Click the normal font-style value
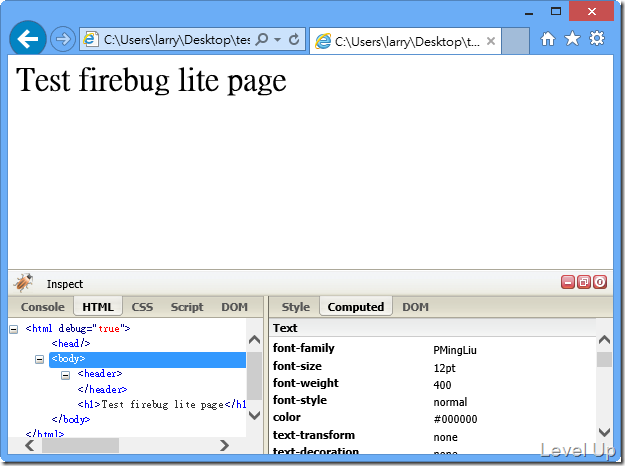 coord(450,402)
